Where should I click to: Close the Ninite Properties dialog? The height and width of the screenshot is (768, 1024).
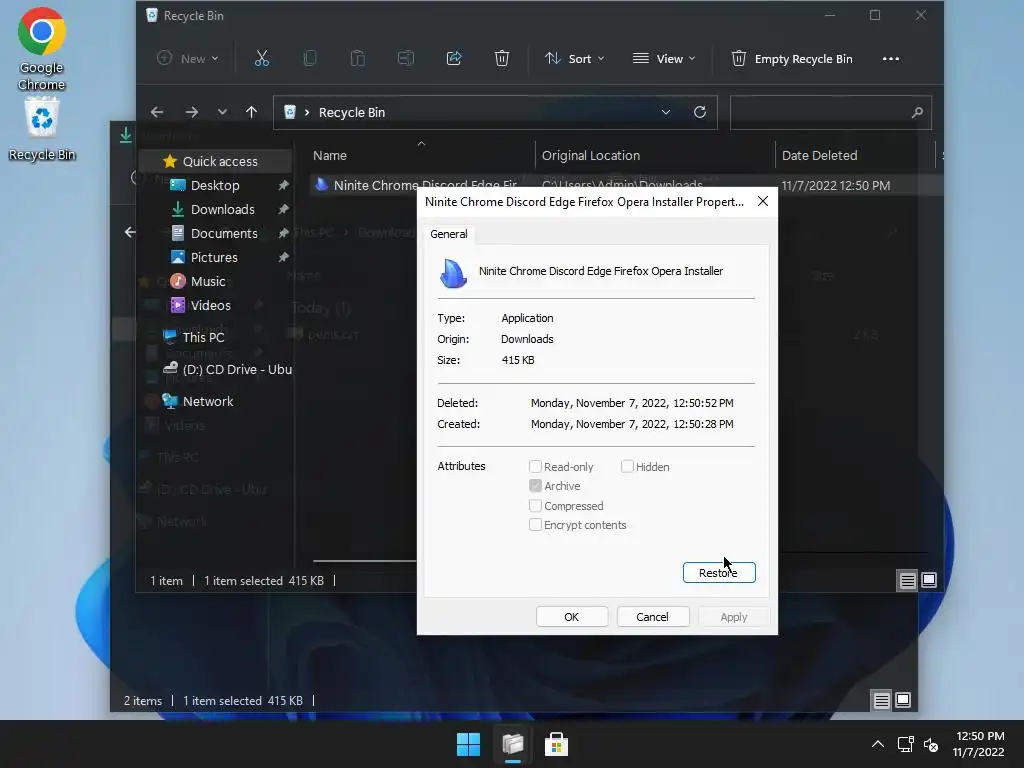pyautogui.click(x=763, y=201)
